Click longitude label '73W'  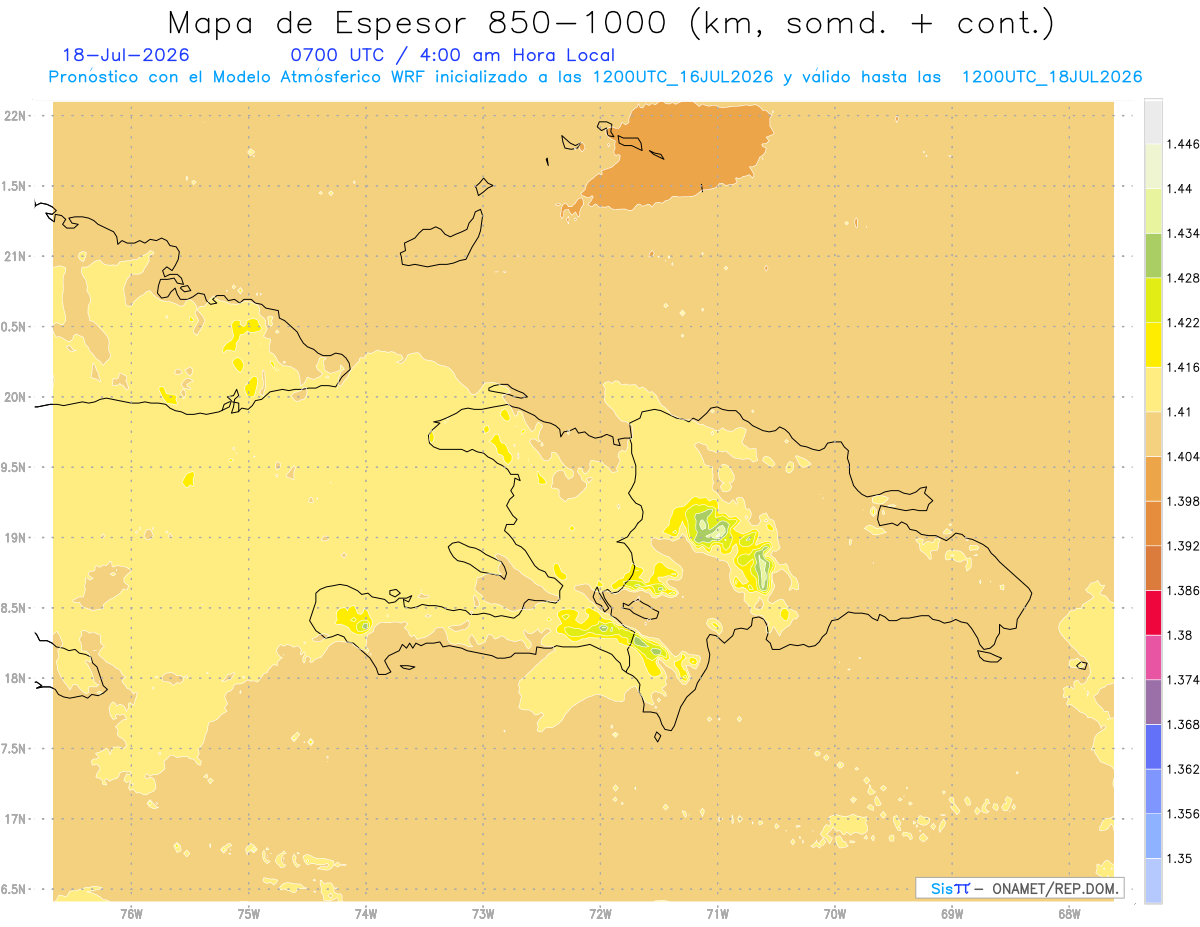click(483, 914)
